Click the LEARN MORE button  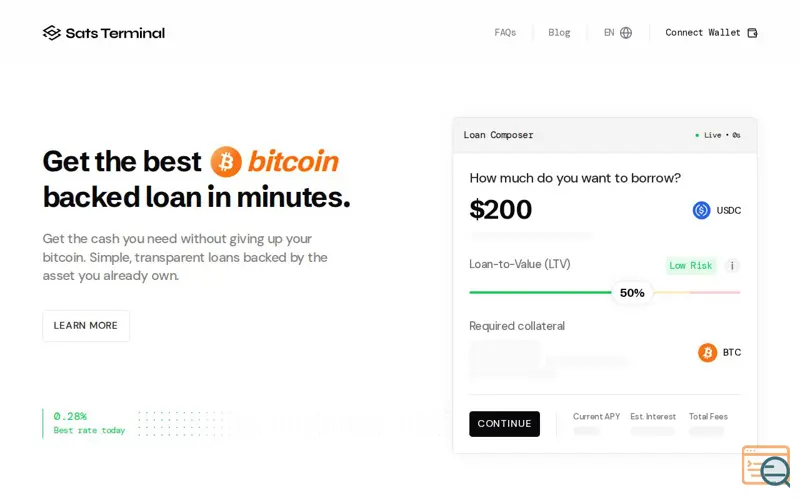click(x=86, y=326)
